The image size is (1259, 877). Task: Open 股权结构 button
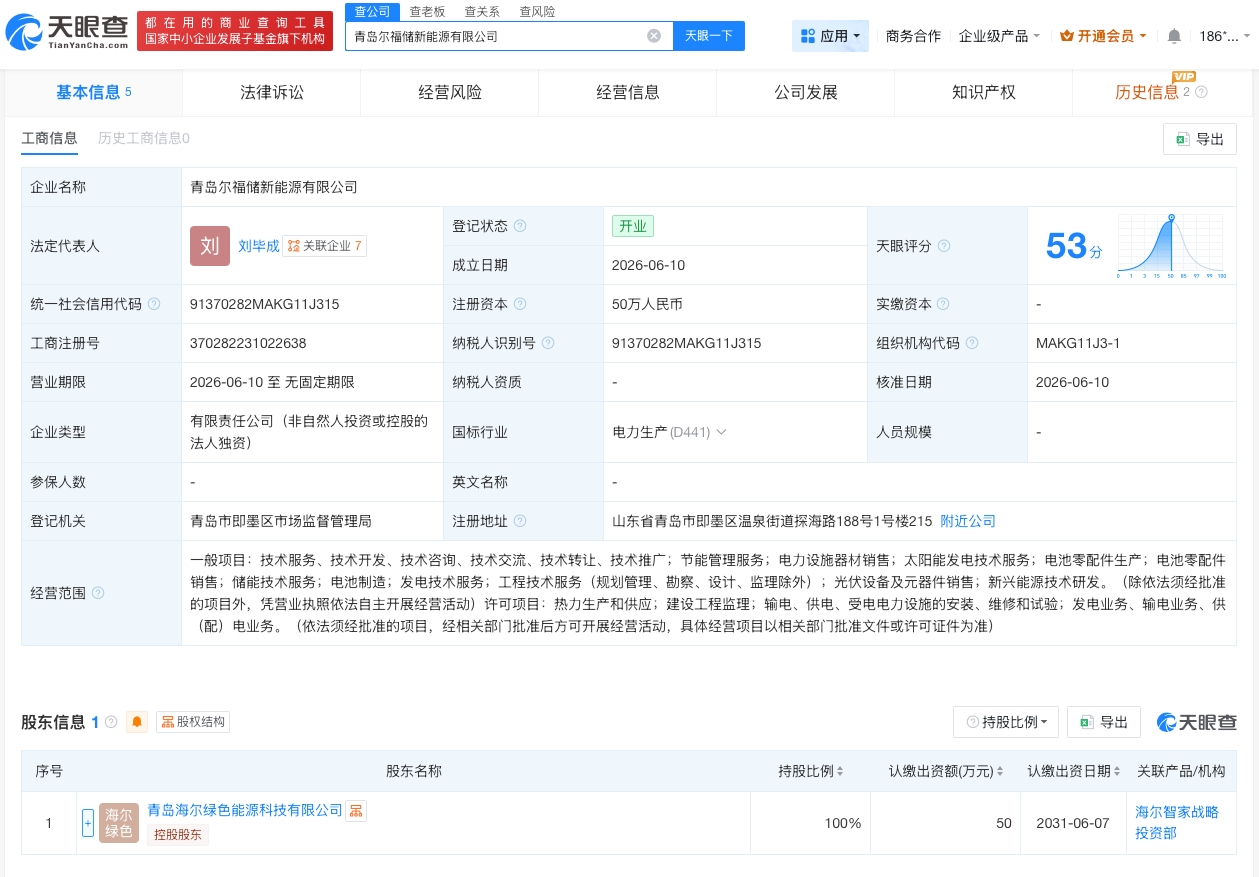pos(193,722)
